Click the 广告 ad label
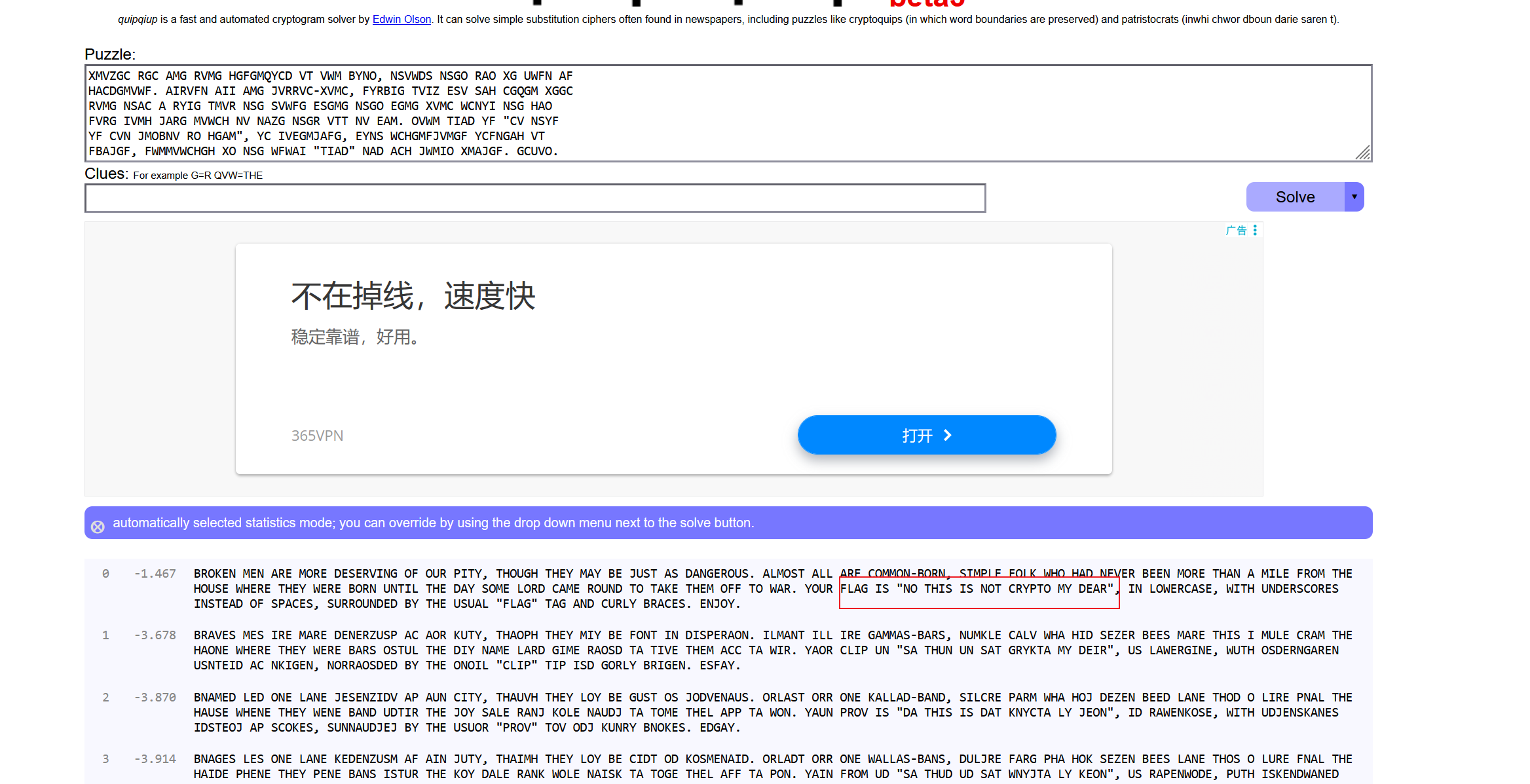Viewport: 1530px width, 784px height. pos(1236,230)
